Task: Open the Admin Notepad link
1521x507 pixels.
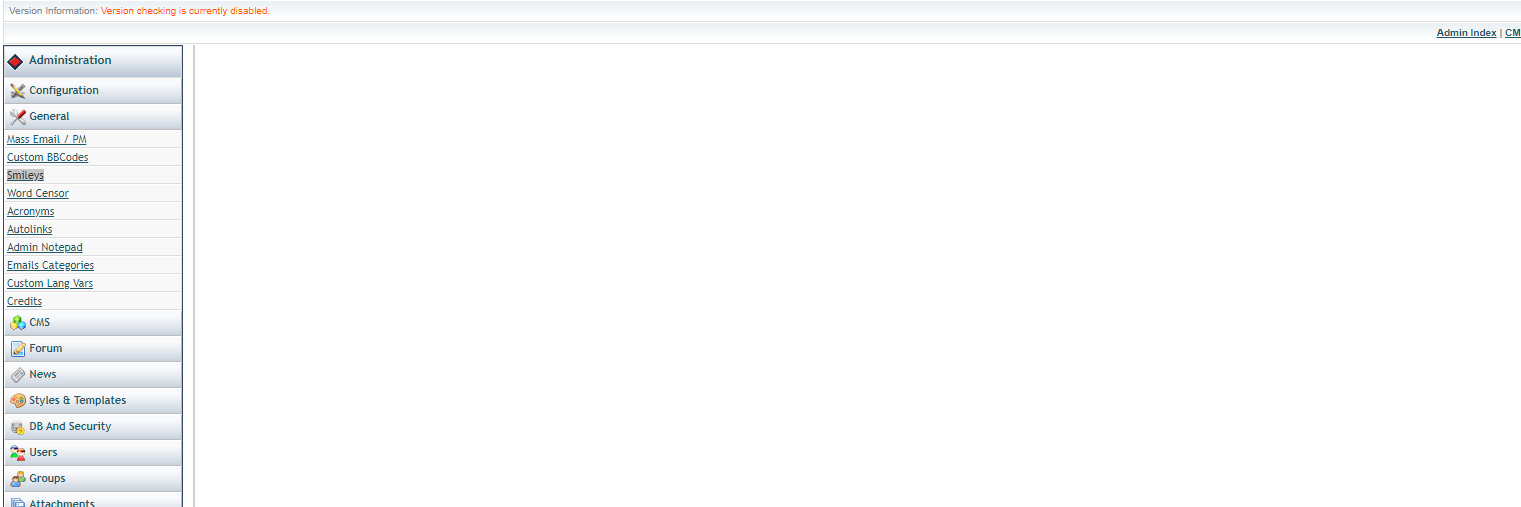Action: (45, 247)
